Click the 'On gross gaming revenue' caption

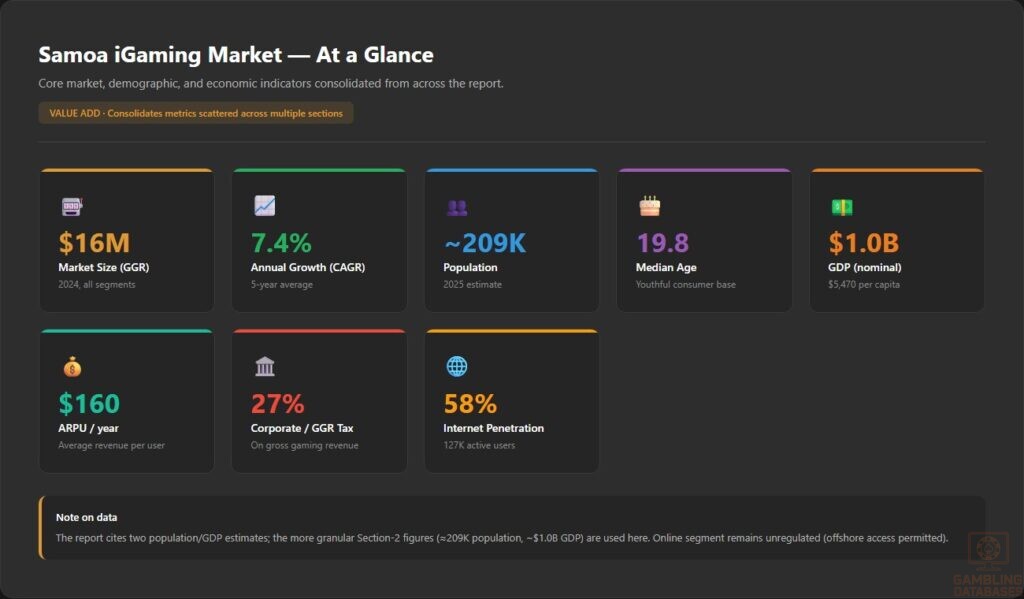coord(304,445)
